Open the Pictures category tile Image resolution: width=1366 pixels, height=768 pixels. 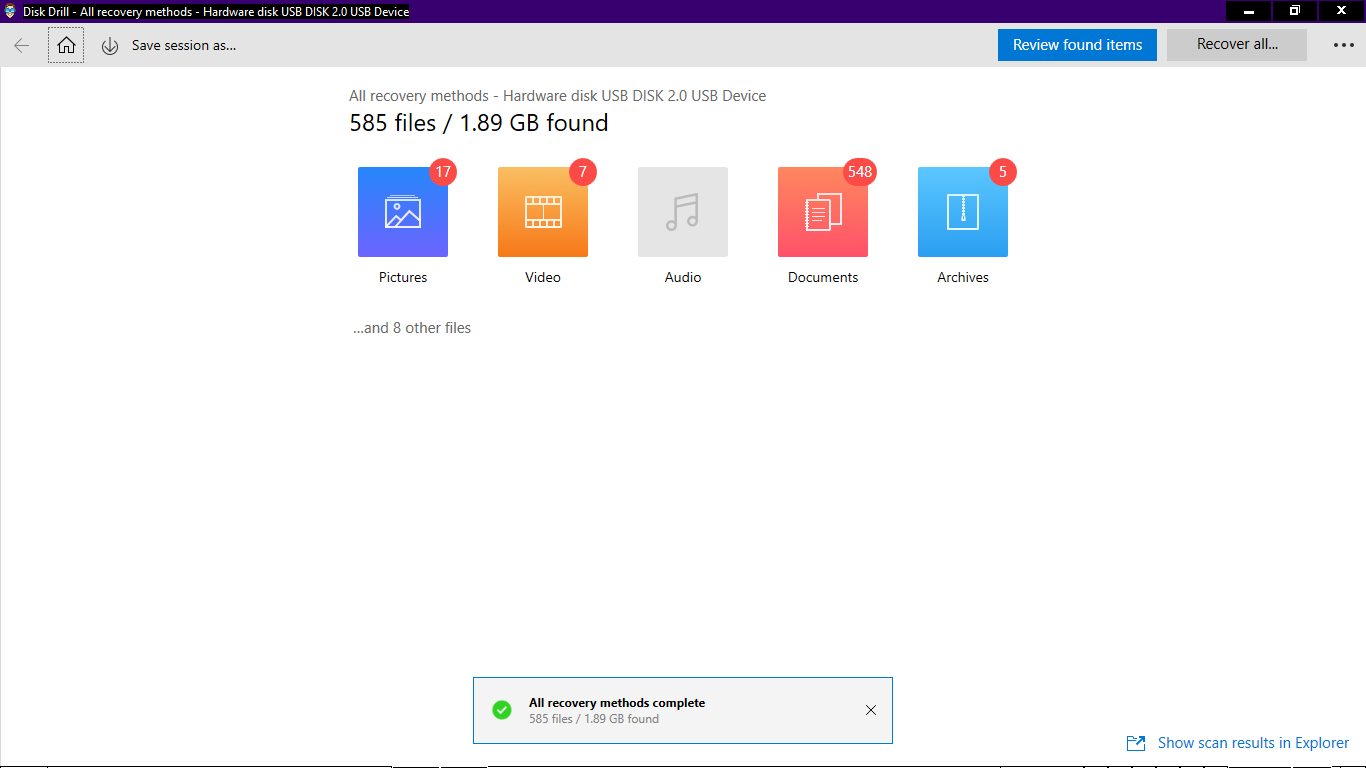[403, 212]
